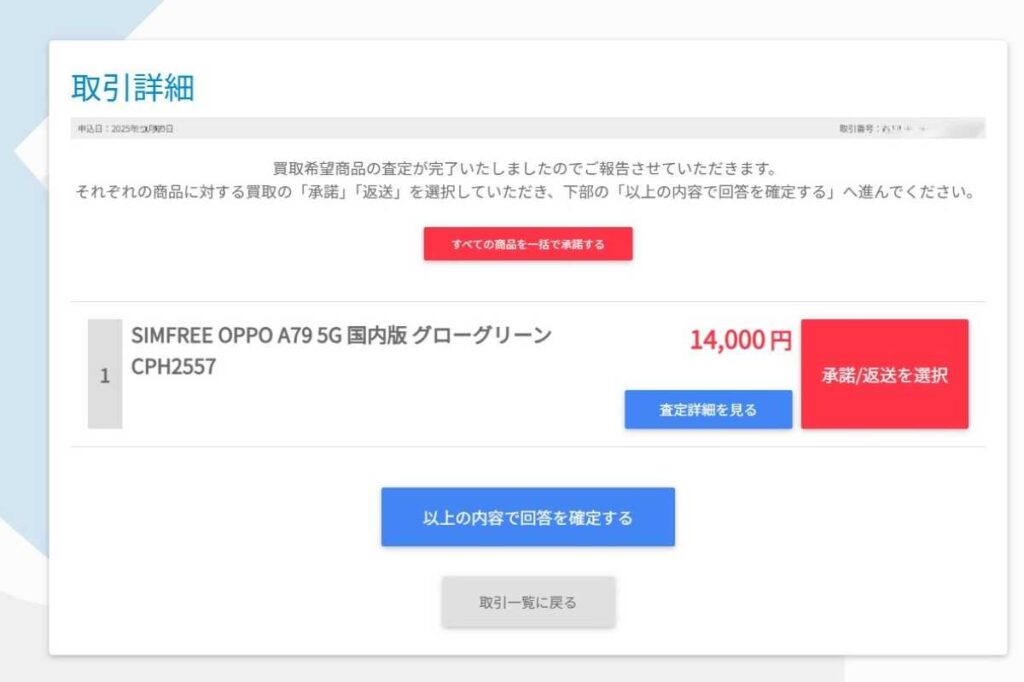This screenshot has width=1024, height=682.
Task: Confirm with 以上の内容で回答を確定する button
Action: tap(528, 517)
